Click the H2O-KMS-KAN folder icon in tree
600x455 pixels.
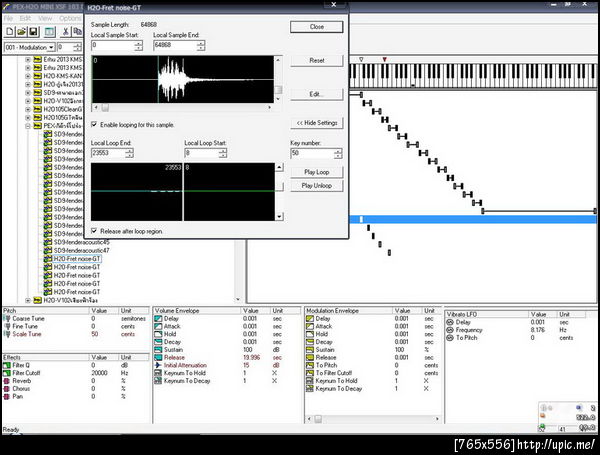38,76
